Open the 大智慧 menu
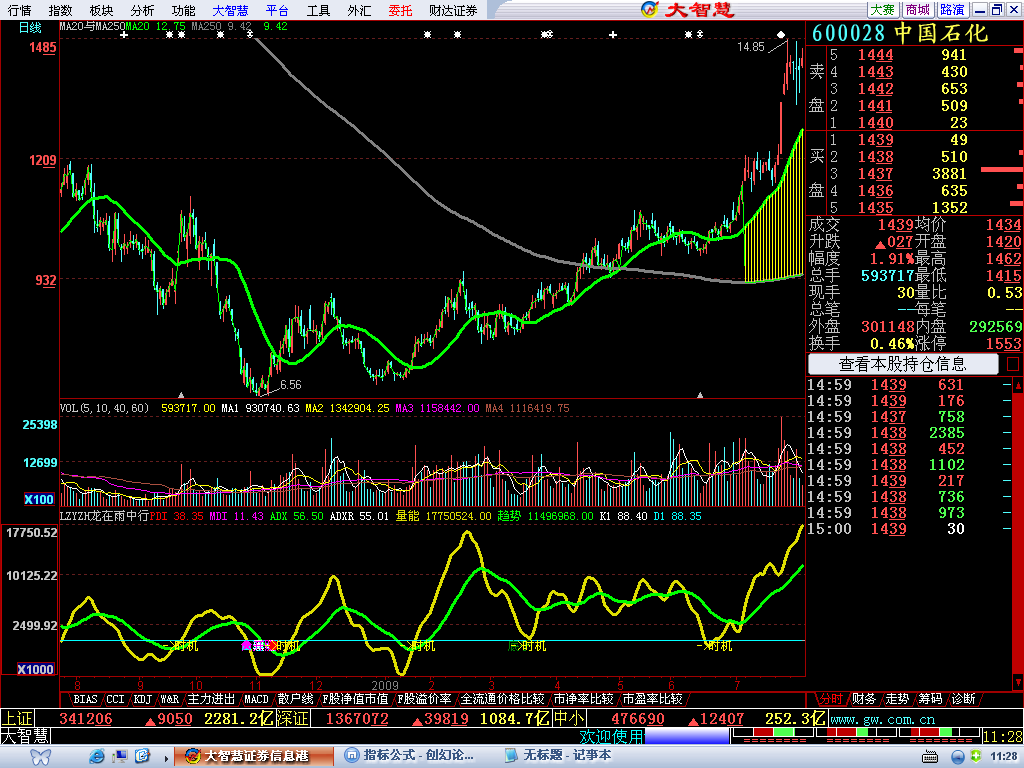 231,10
